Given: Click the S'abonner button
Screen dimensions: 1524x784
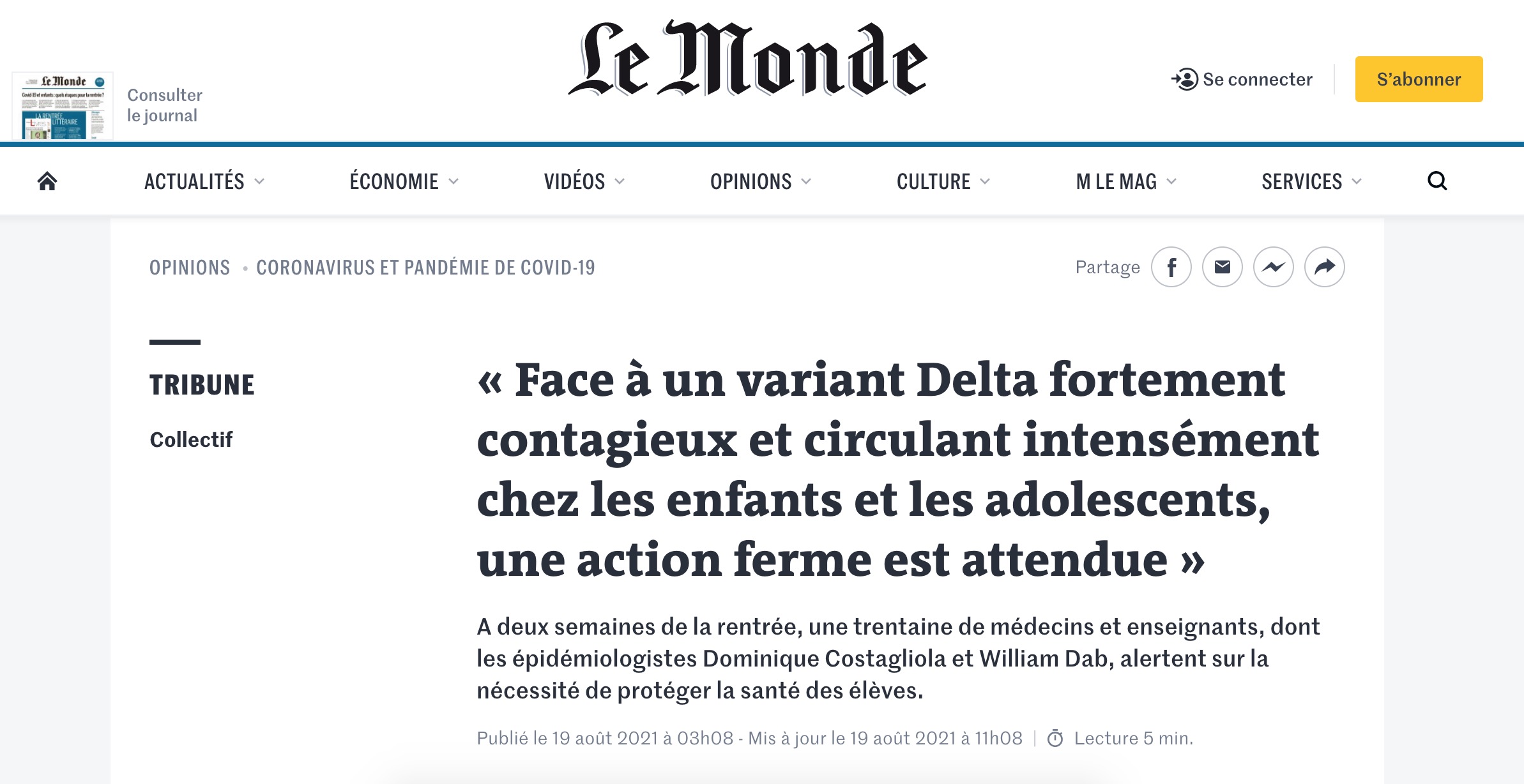Looking at the screenshot, I should pyautogui.click(x=1419, y=79).
